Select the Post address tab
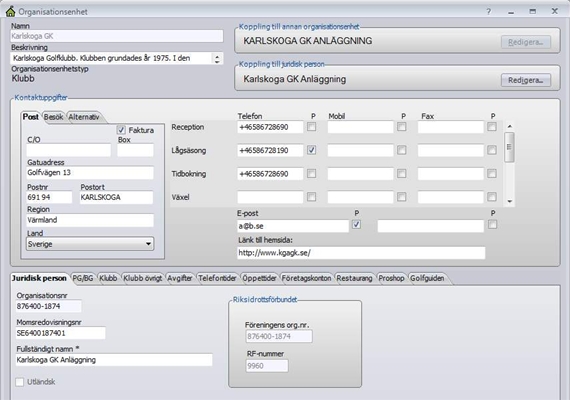 coord(31,117)
